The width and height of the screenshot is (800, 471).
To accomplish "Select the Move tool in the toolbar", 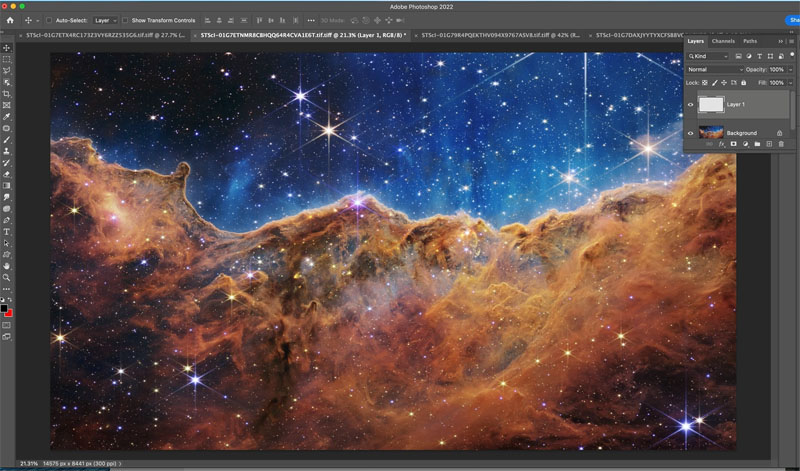I will pyautogui.click(x=7, y=47).
